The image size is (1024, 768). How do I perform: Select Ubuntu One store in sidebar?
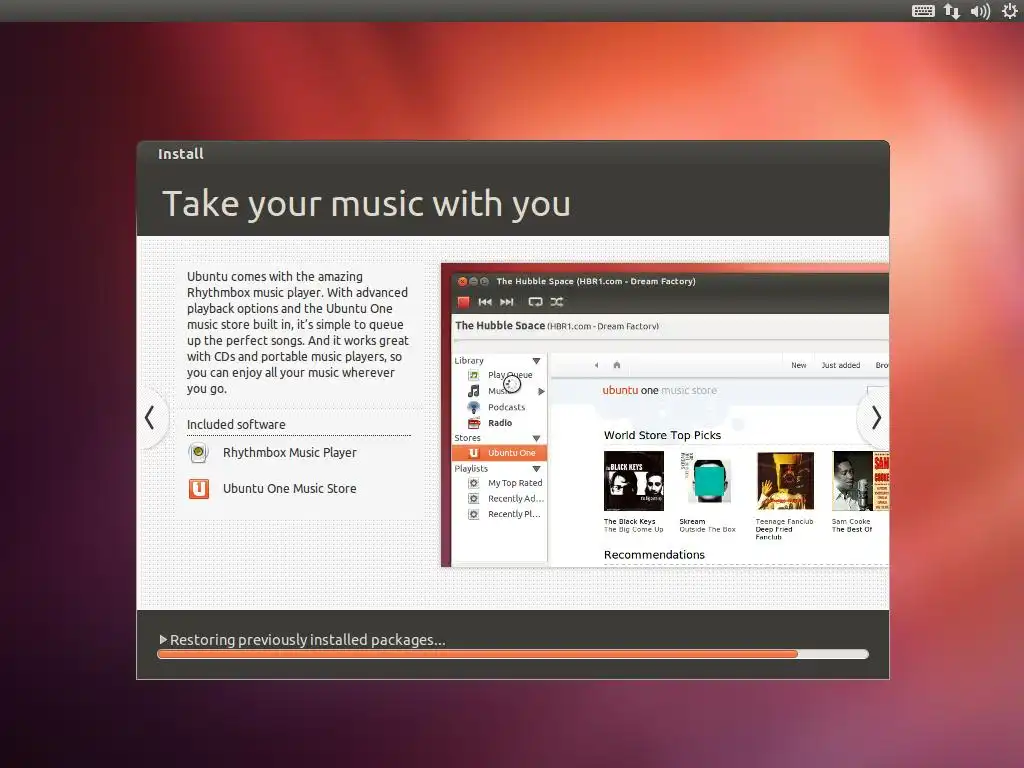click(499, 453)
